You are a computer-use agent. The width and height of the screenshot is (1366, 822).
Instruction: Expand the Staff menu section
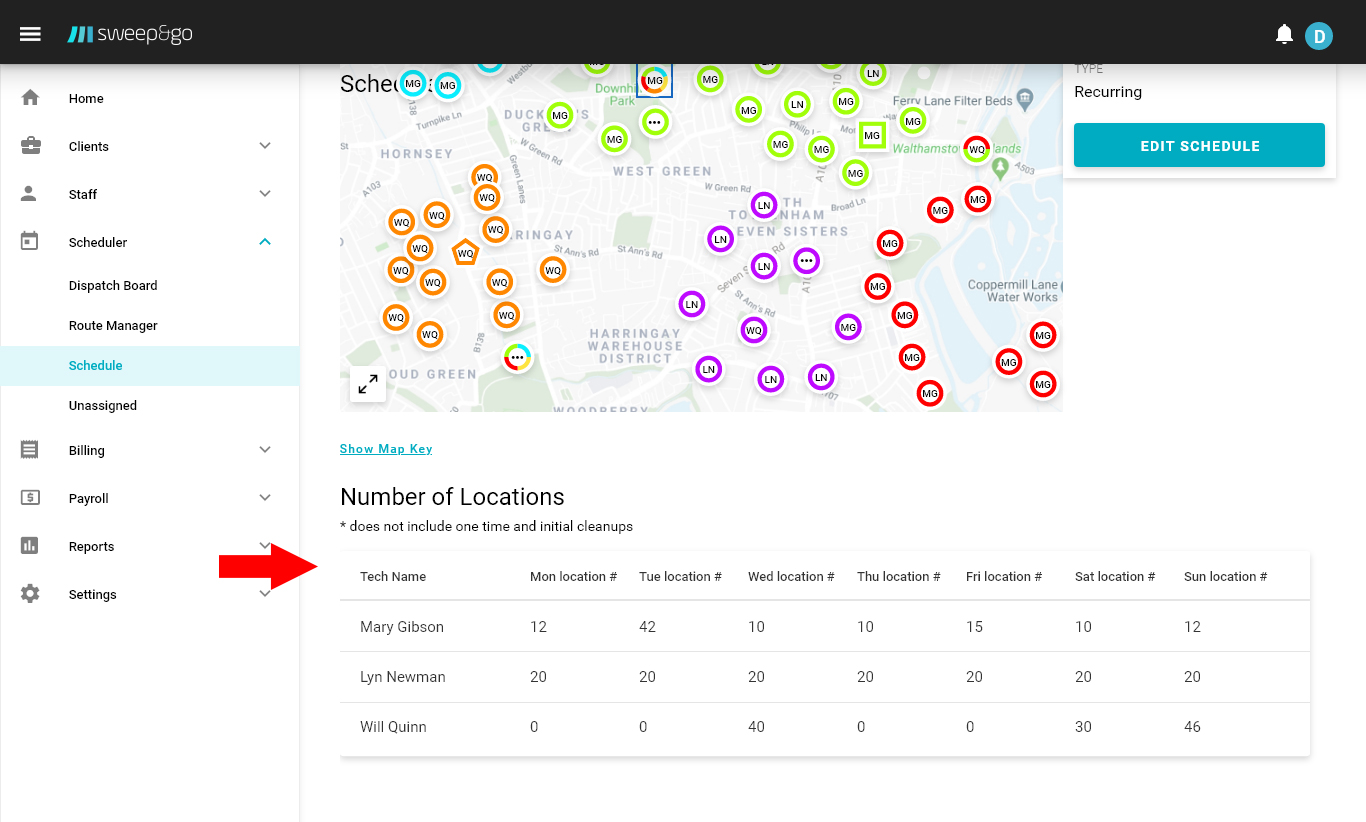[265, 194]
